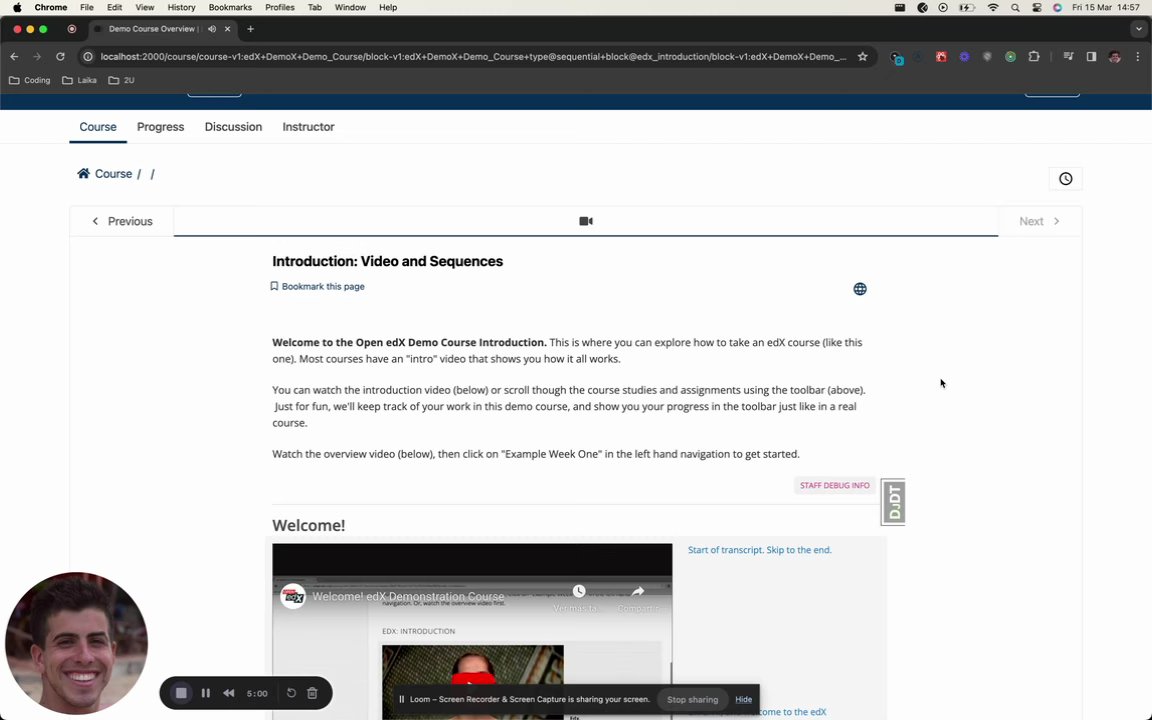The width and height of the screenshot is (1152, 720).
Task: Click the globe language icon
Action: 860,289
